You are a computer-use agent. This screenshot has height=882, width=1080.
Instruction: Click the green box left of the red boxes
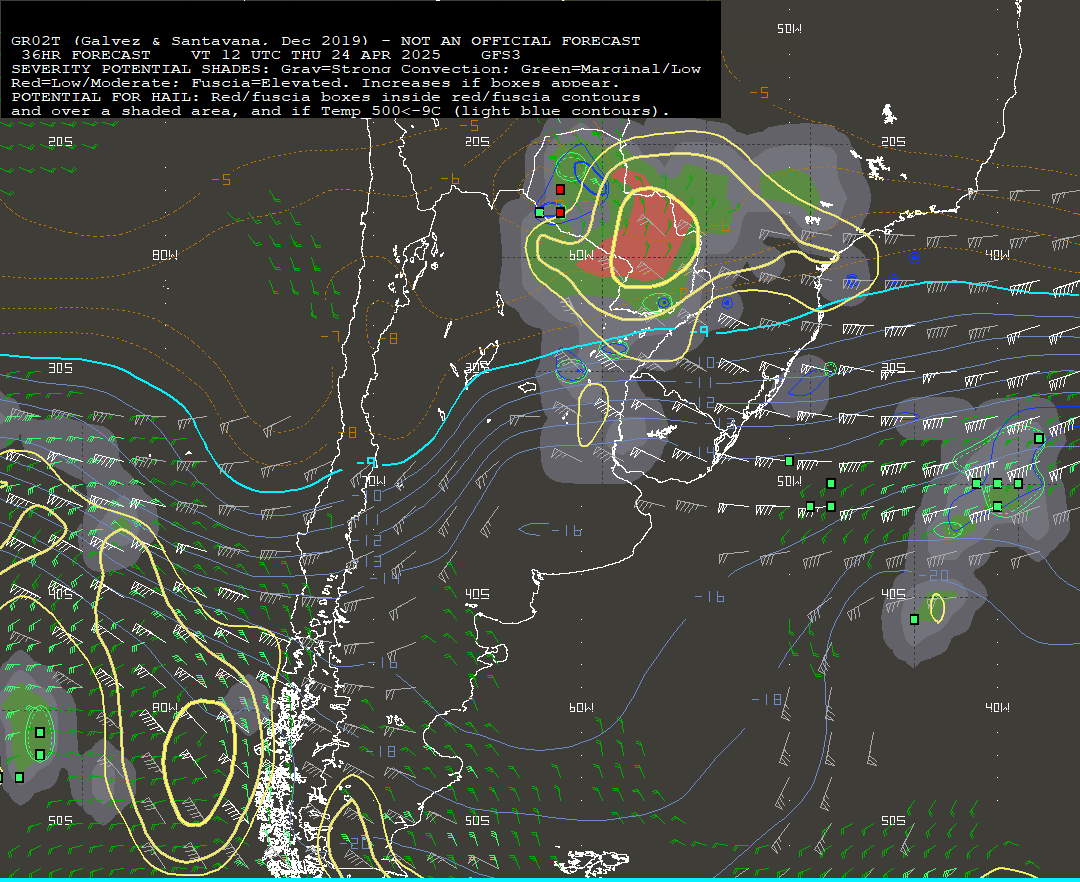pyautogui.click(x=539, y=212)
